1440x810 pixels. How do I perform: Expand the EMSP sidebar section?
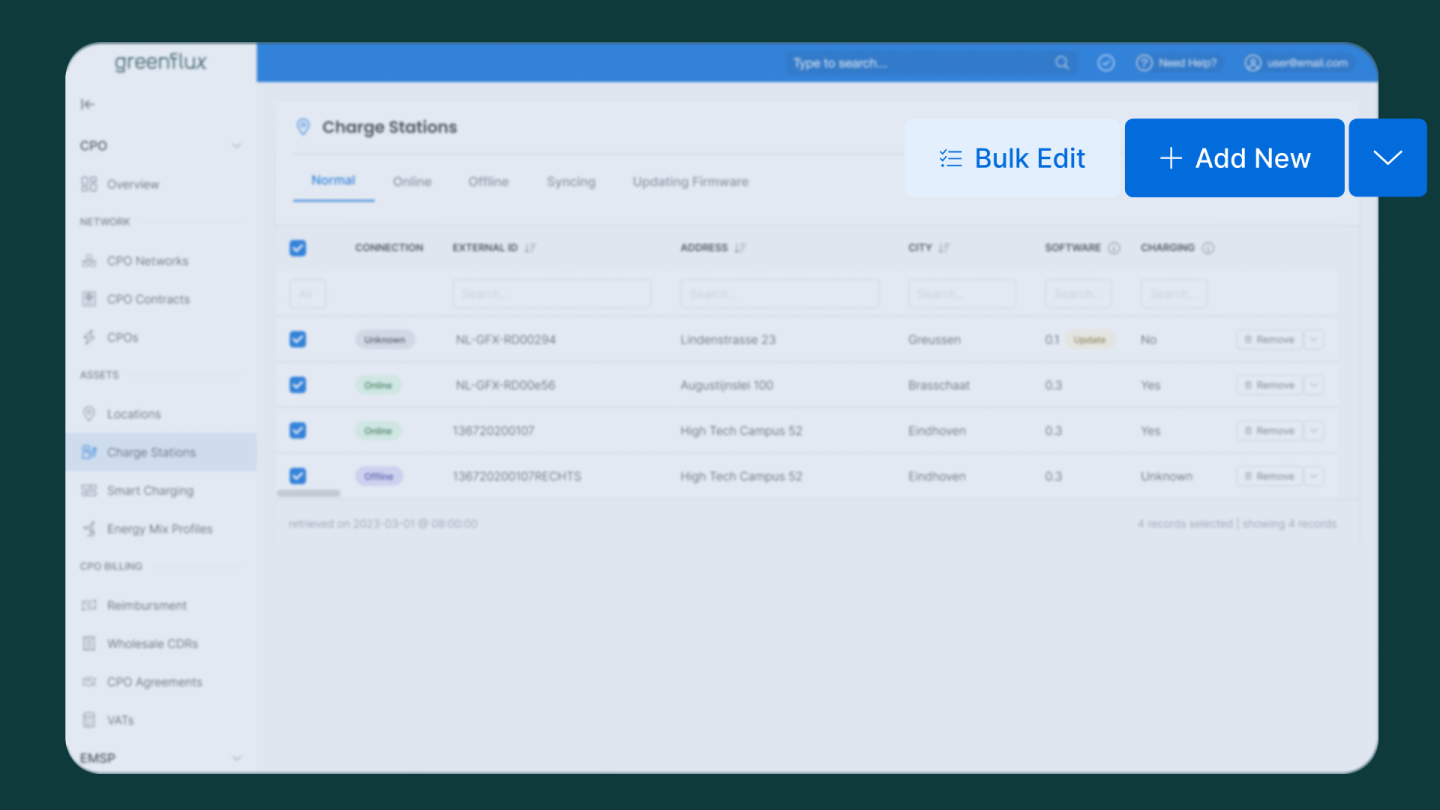pyautogui.click(x=237, y=758)
